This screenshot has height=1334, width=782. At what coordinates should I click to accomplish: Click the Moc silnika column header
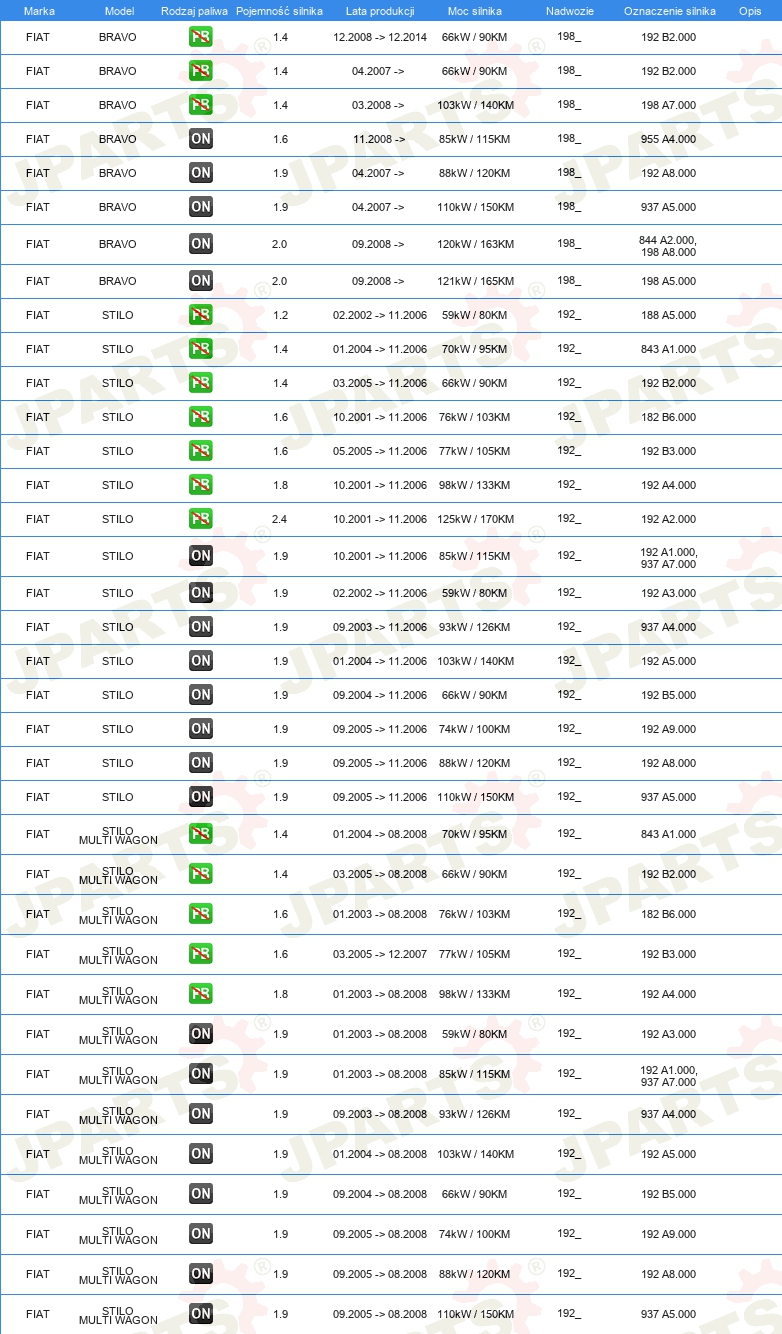pos(475,10)
